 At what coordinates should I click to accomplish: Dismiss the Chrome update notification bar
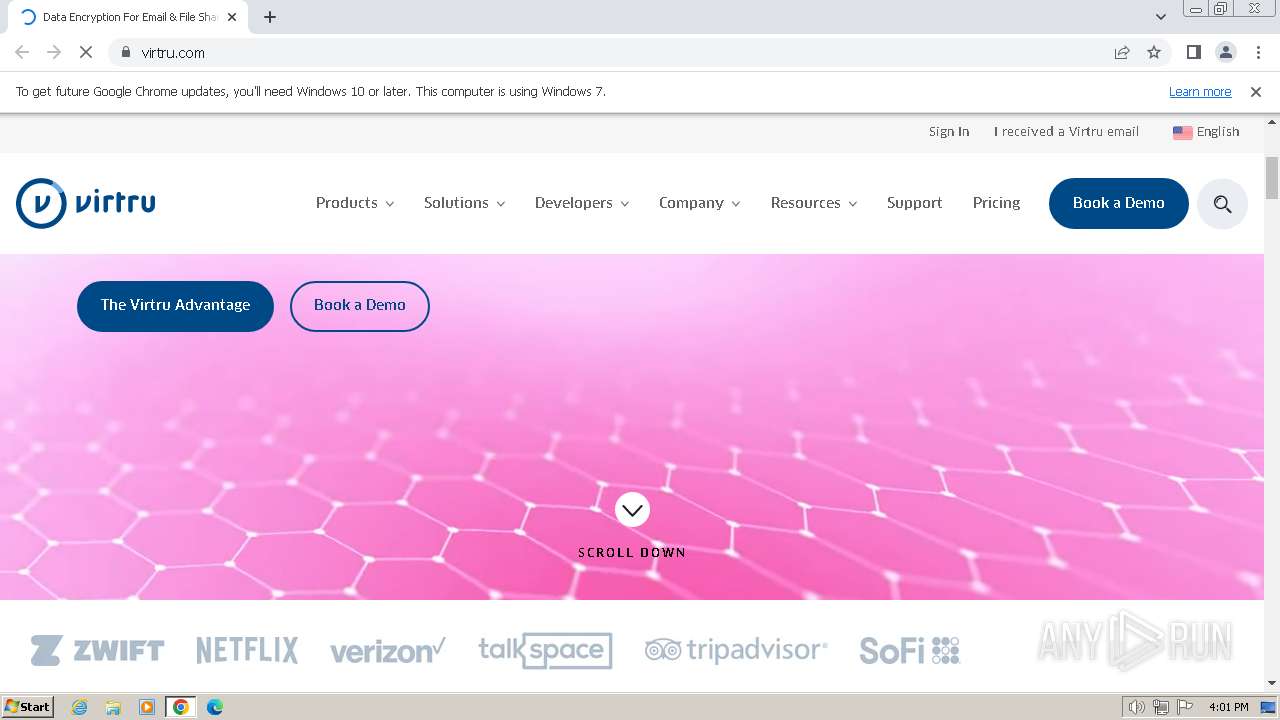(1256, 92)
